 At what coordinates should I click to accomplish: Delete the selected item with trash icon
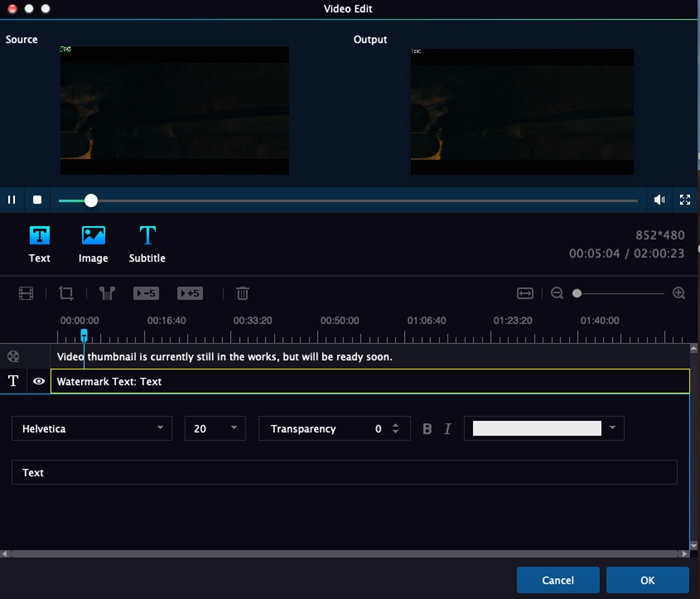coord(242,293)
